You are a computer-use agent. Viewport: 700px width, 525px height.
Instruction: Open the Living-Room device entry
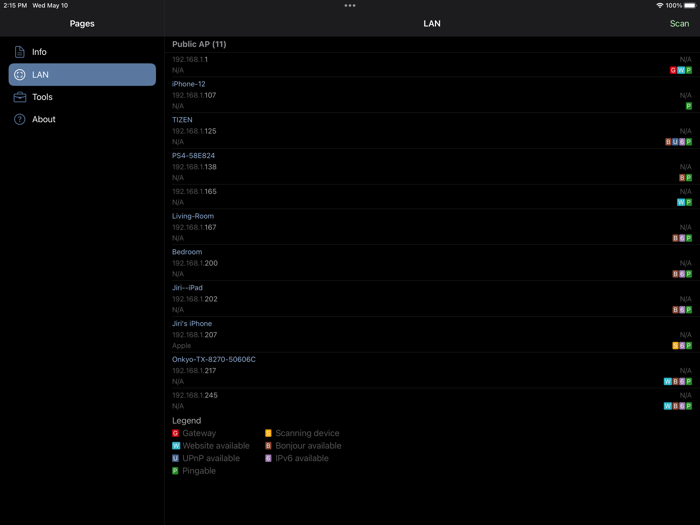432,227
